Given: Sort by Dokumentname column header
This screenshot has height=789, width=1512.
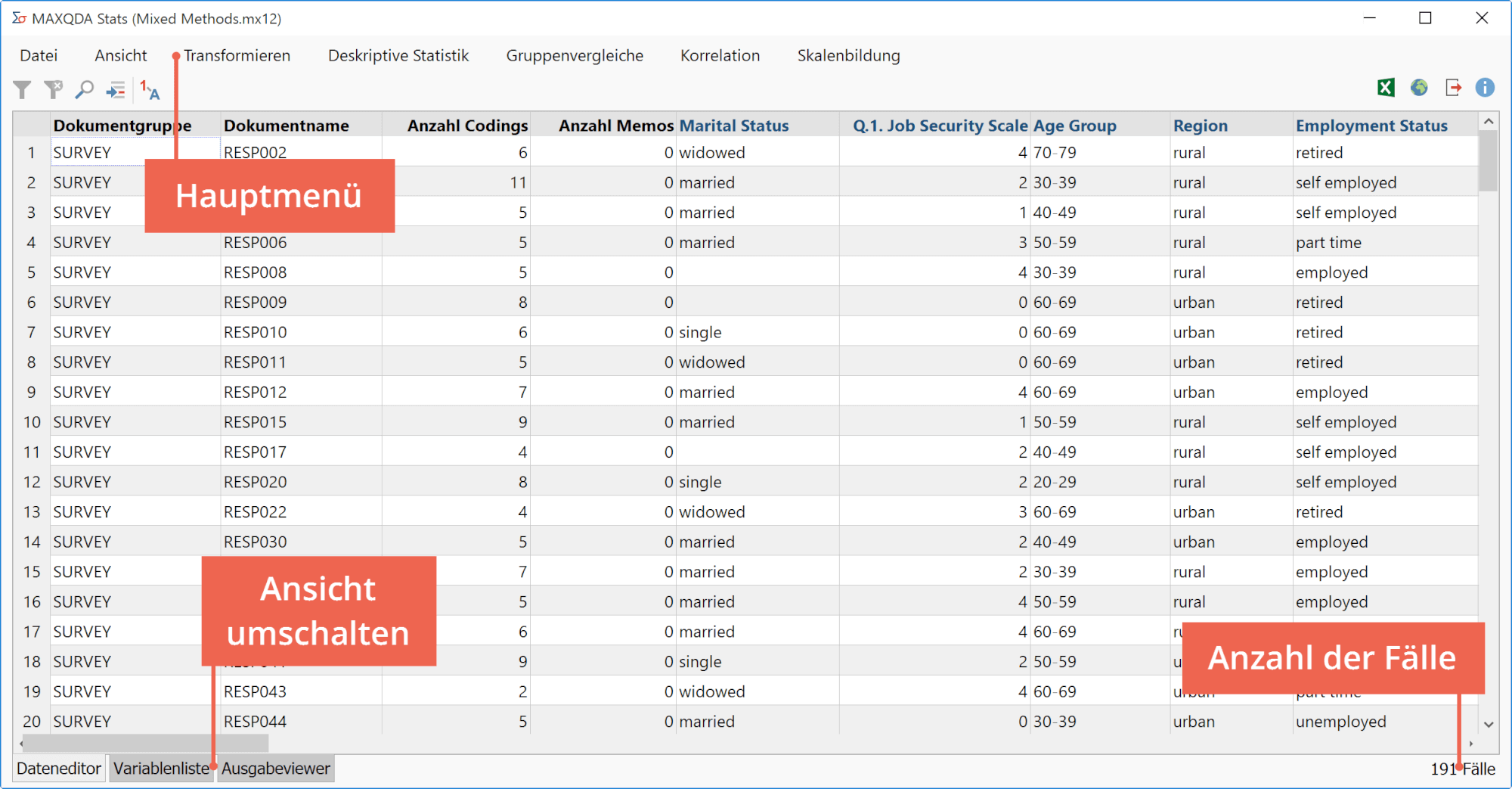Looking at the screenshot, I should click(x=301, y=126).
